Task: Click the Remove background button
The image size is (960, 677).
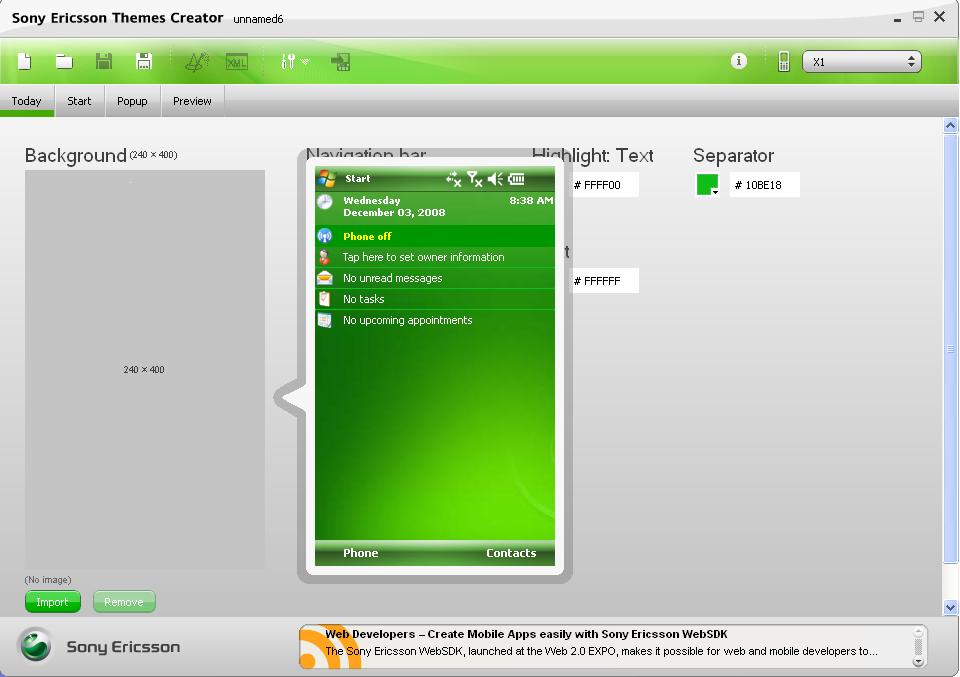Action: [x=124, y=602]
